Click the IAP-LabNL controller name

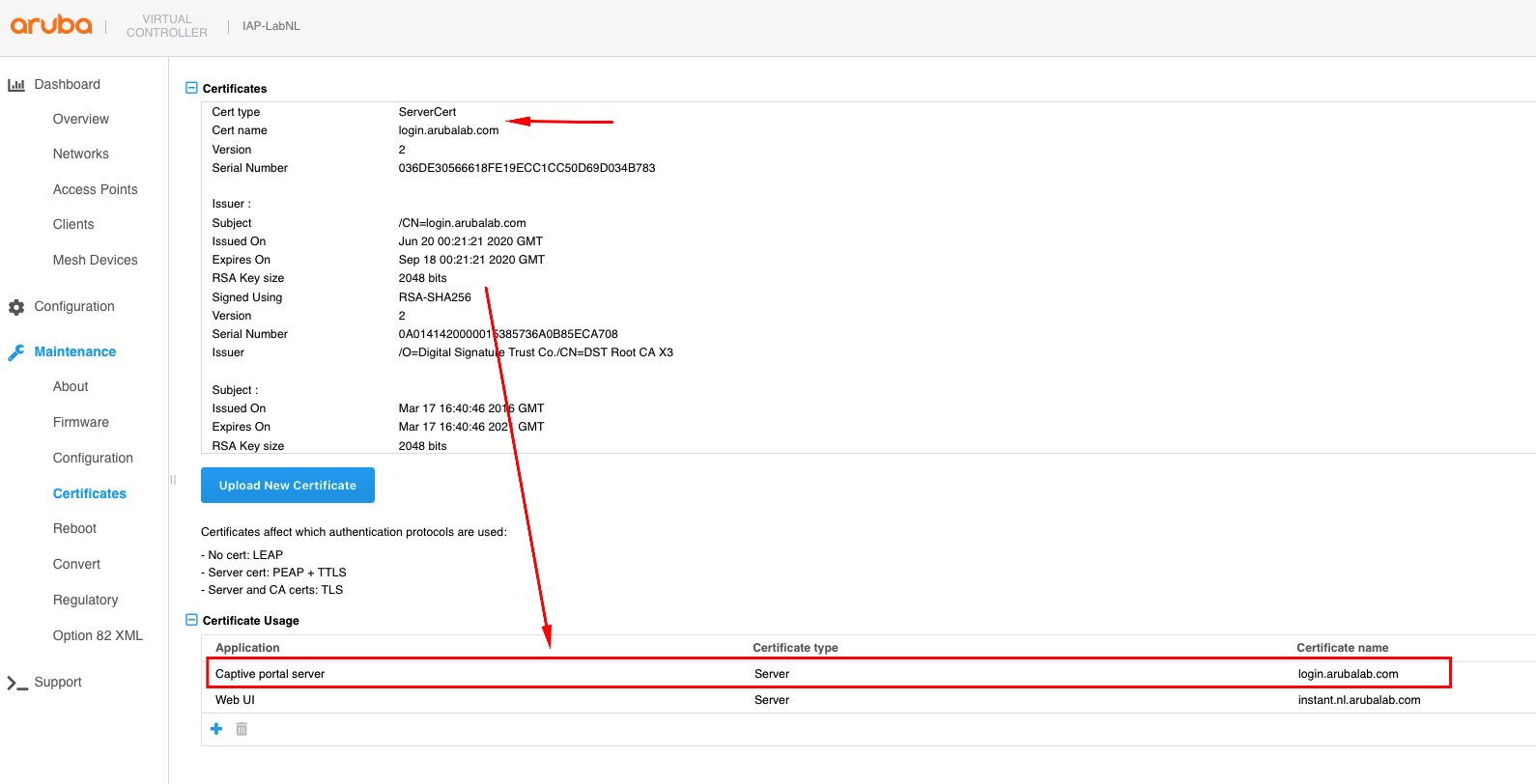click(x=271, y=26)
